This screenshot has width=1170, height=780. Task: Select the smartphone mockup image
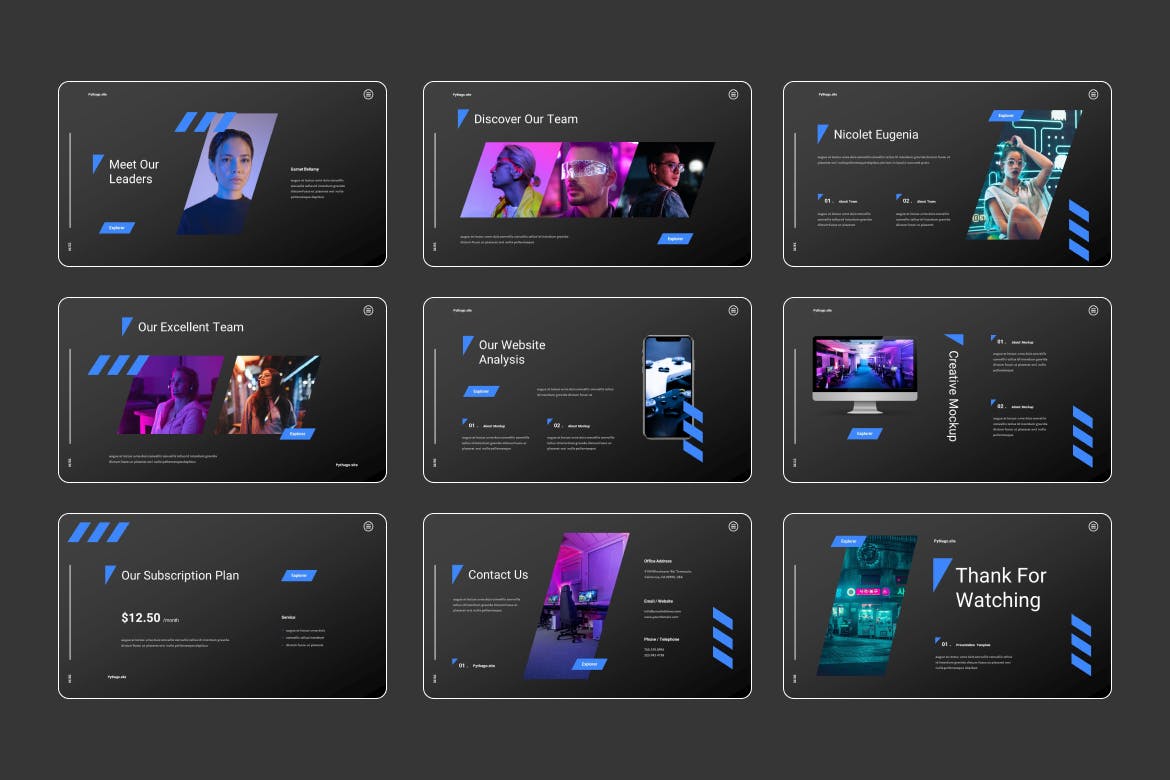[x=668, y=387]
